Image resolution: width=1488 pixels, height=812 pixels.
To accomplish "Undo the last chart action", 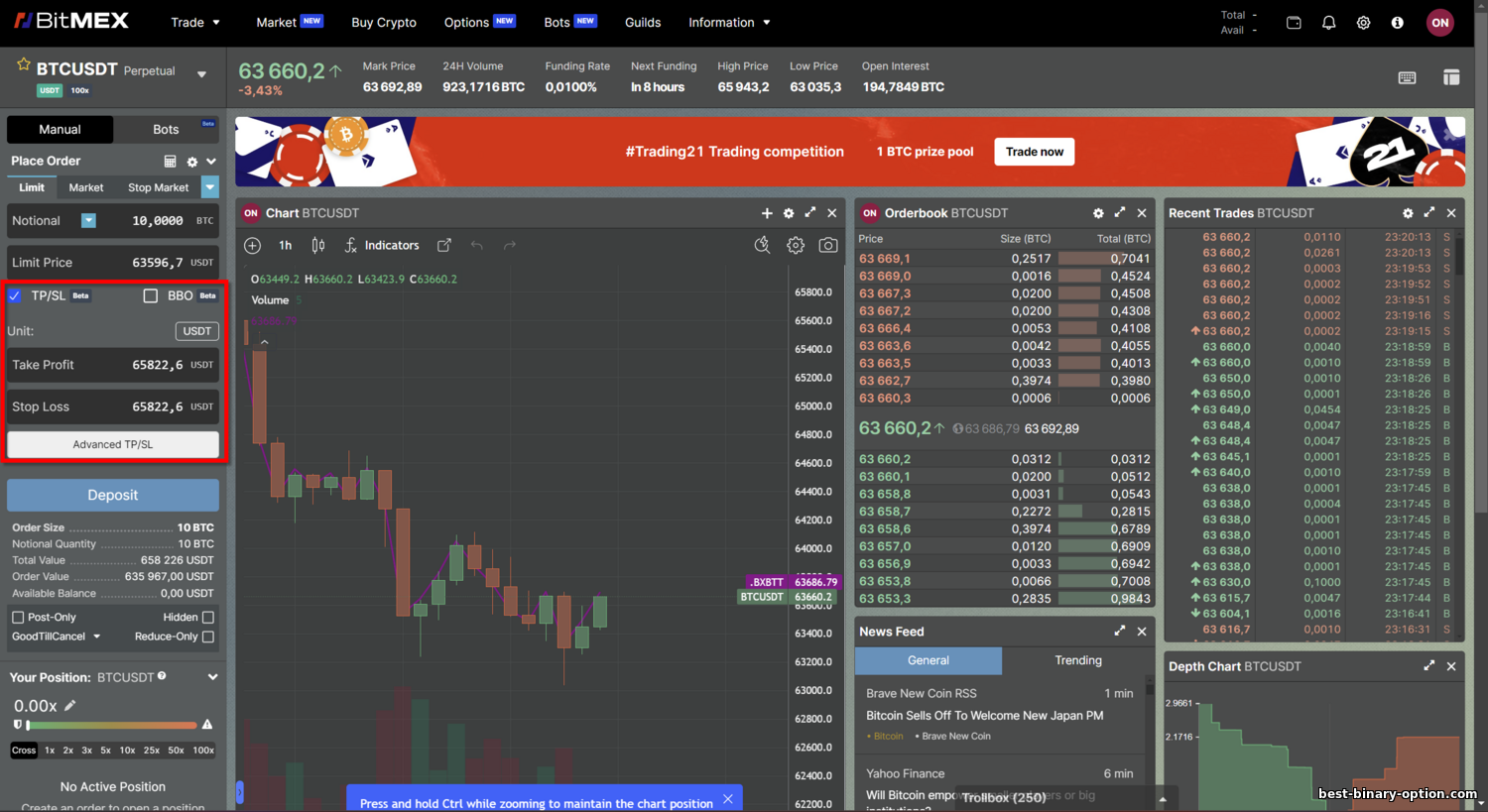I will (477, 245).
